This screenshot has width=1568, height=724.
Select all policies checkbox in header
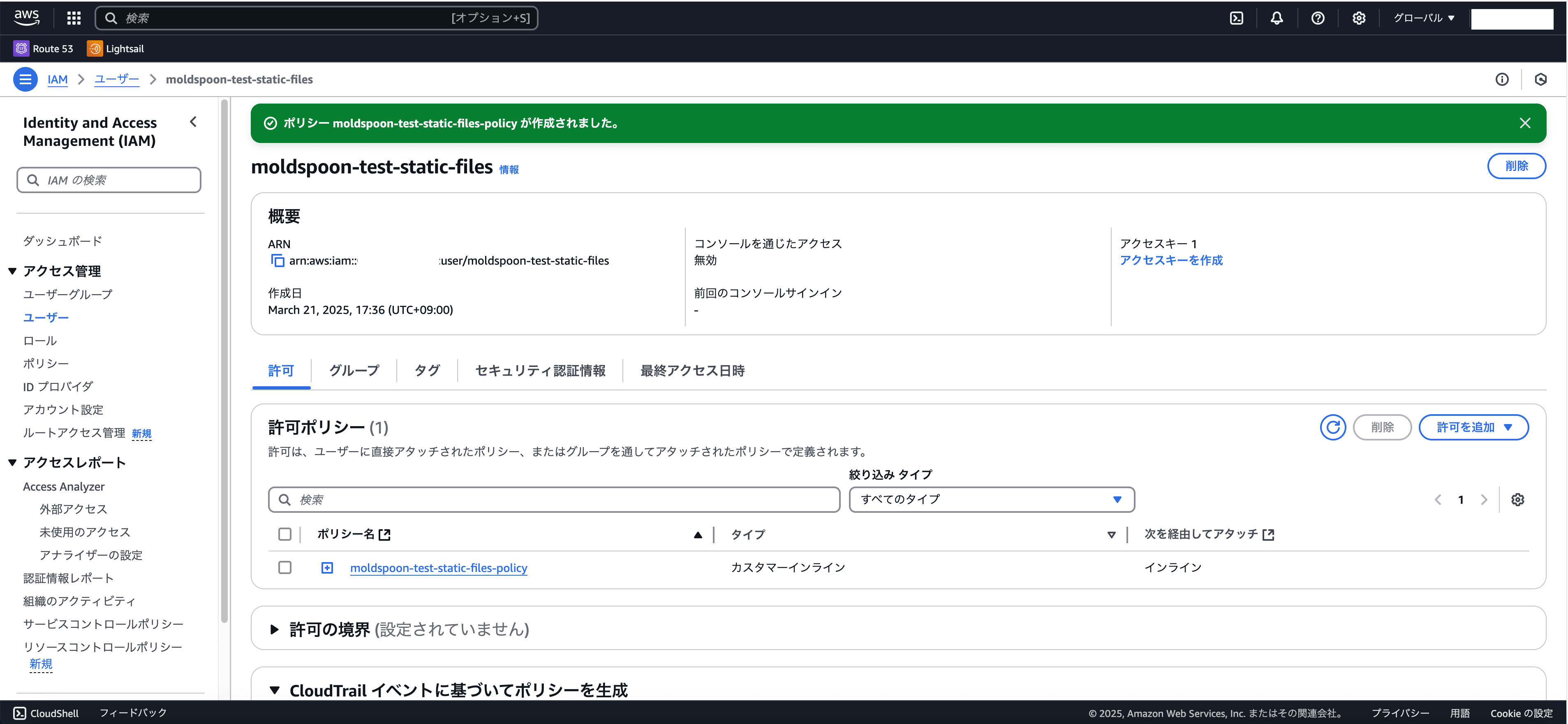click(x=284, y=534)
